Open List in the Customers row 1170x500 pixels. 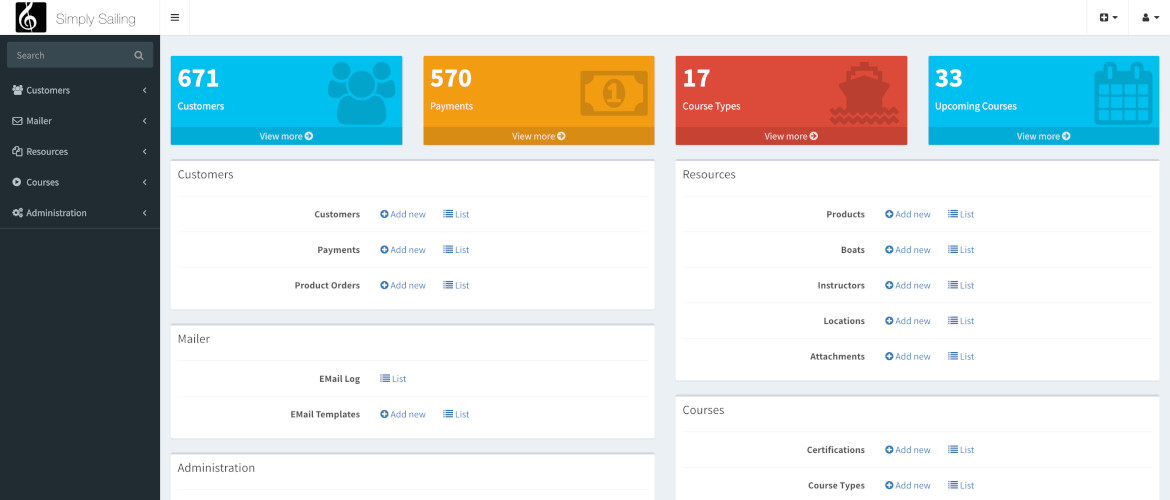click(456, 214)
